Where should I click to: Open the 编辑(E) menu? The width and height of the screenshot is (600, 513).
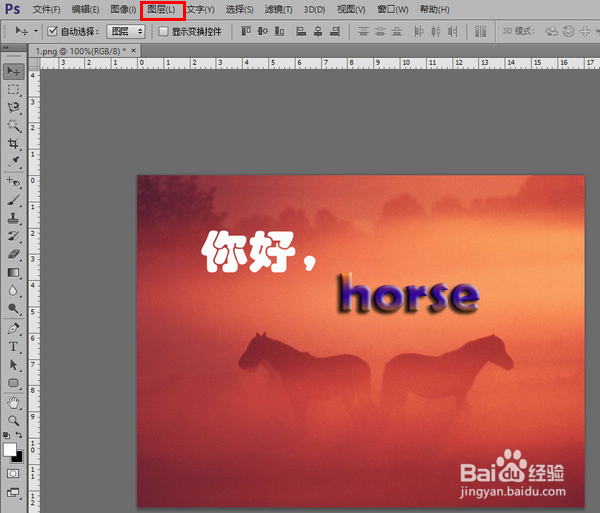pos(85,10)
